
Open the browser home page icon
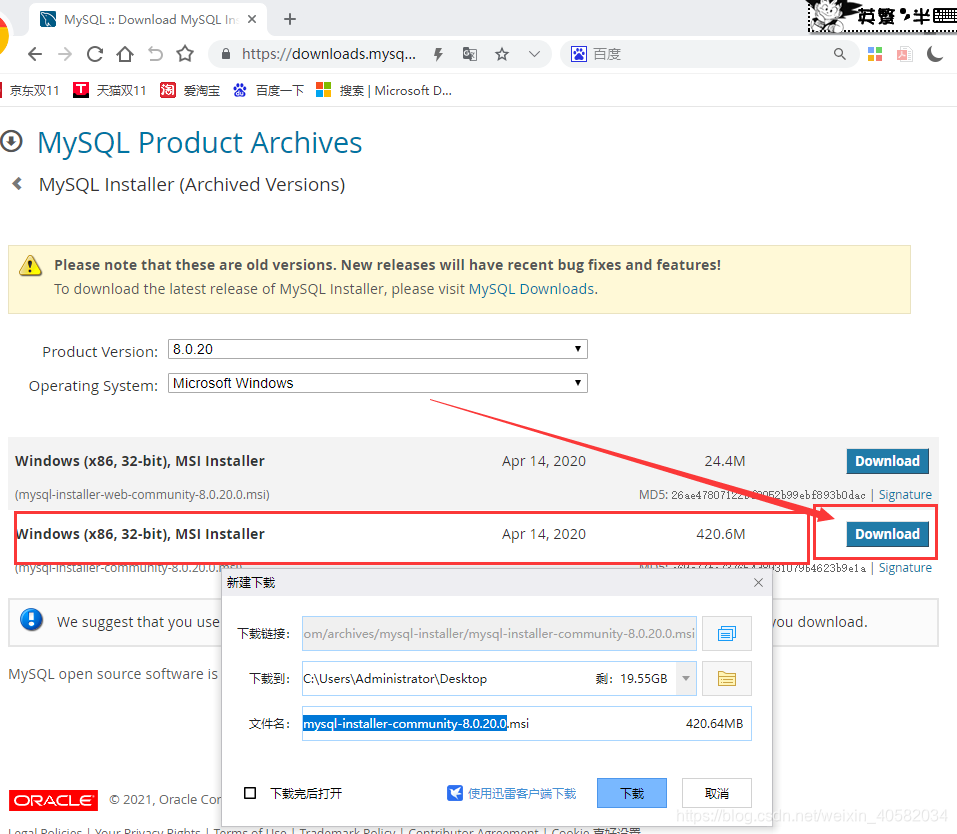125,54
